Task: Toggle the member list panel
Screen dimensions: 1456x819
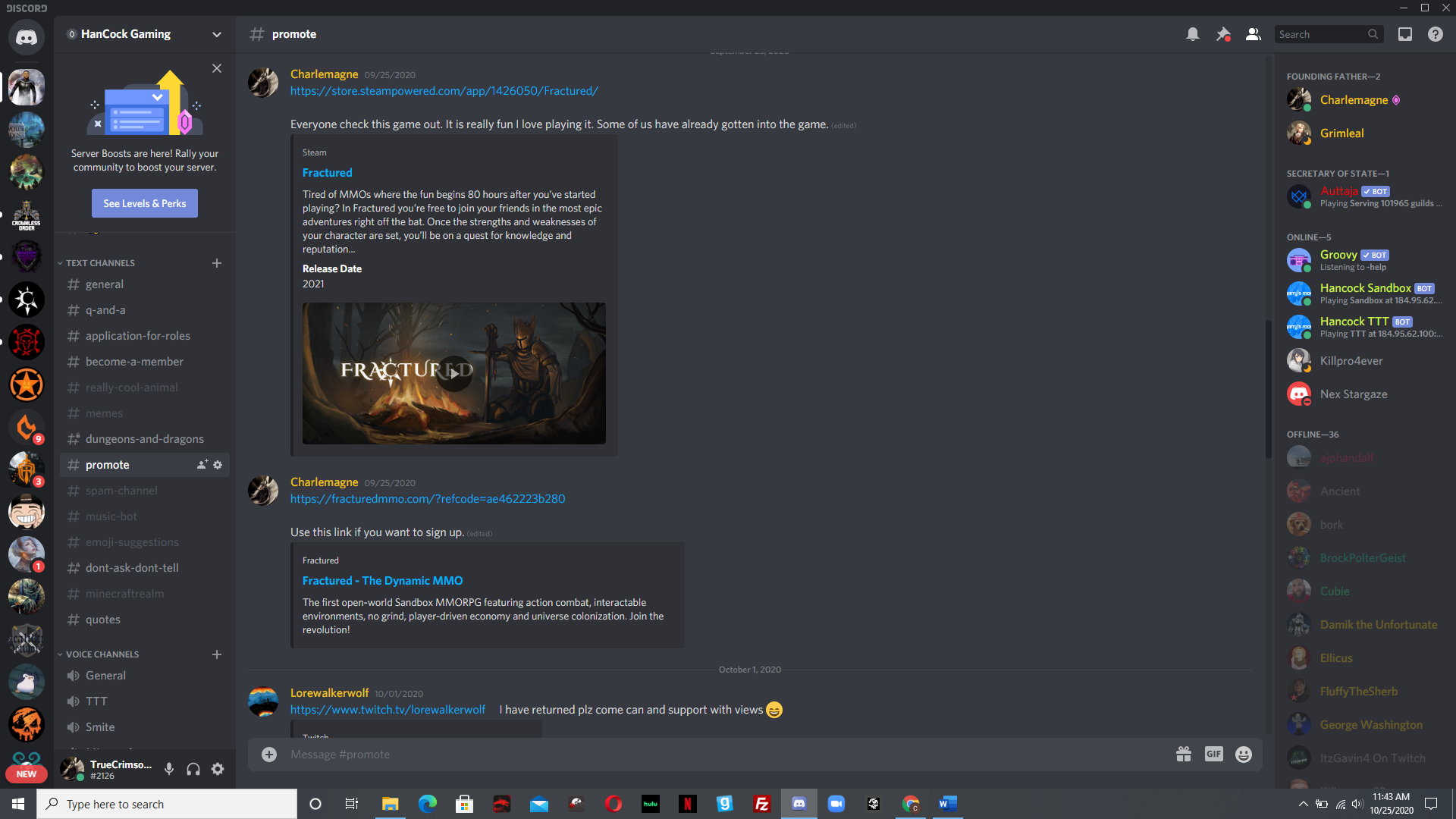Action: (x=1254, y=34)
